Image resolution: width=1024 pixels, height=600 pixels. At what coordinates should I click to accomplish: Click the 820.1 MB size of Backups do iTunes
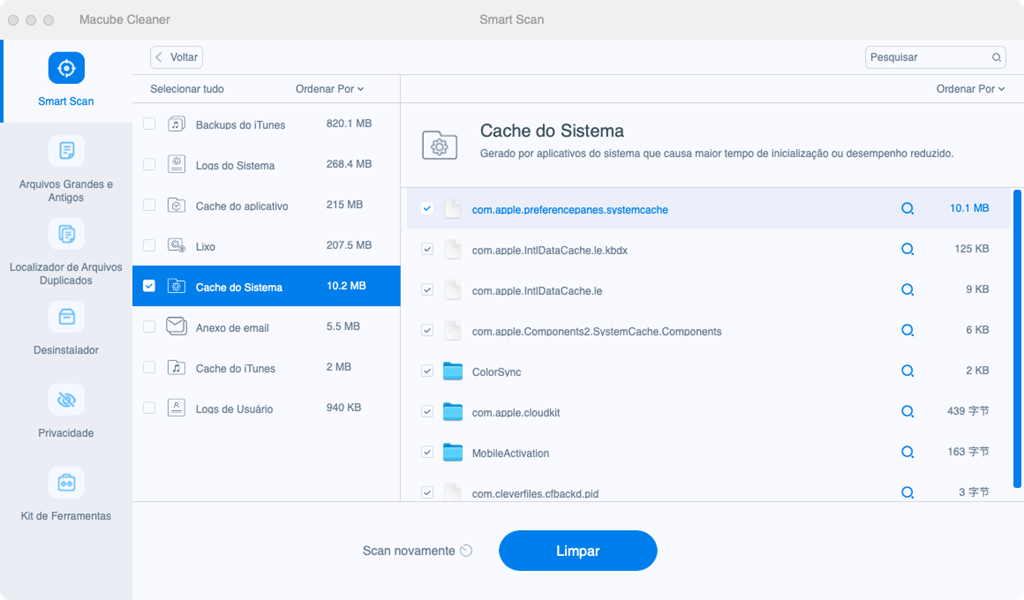click(349, 123)
